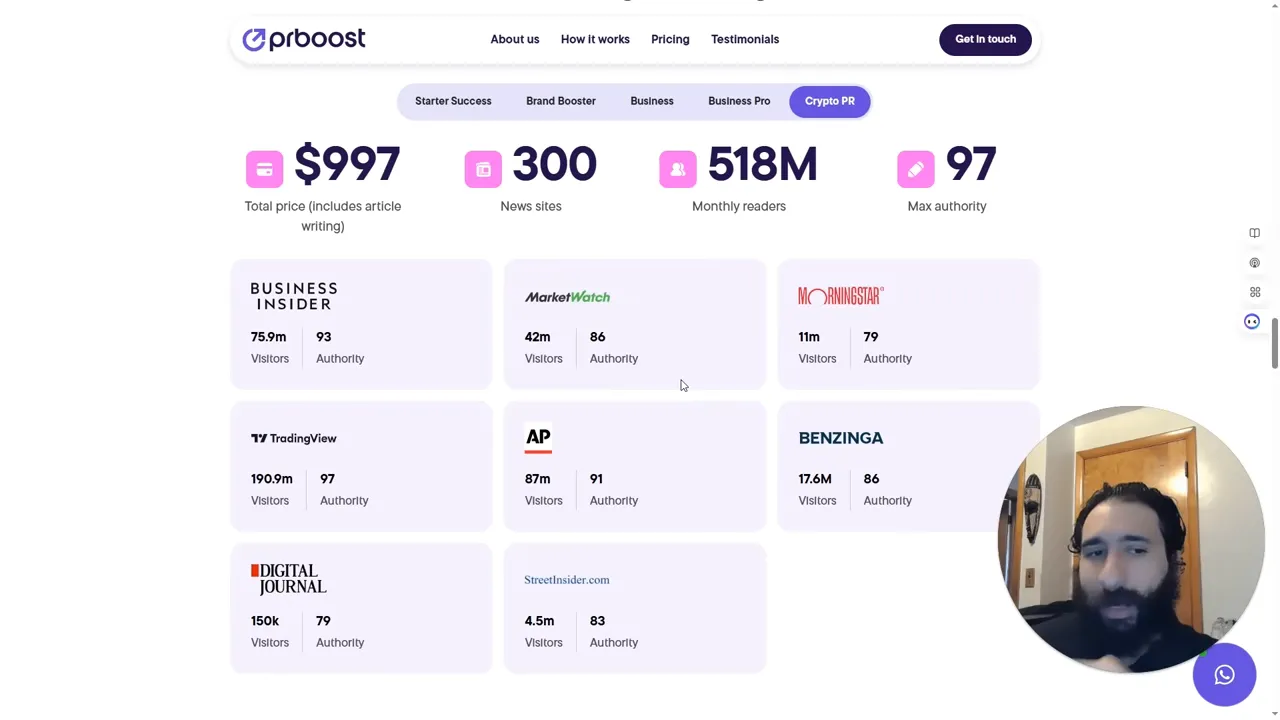
Task: Click the pink monthly readers icon
Action: point(678,169)
